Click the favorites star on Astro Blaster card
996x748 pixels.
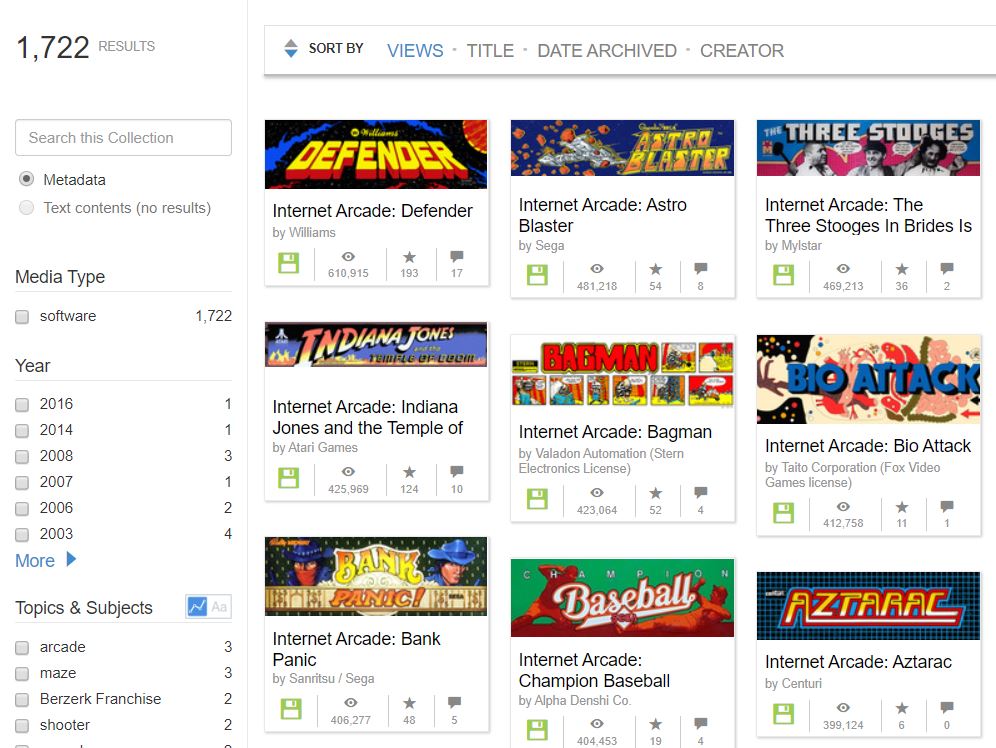coord(656,269)
